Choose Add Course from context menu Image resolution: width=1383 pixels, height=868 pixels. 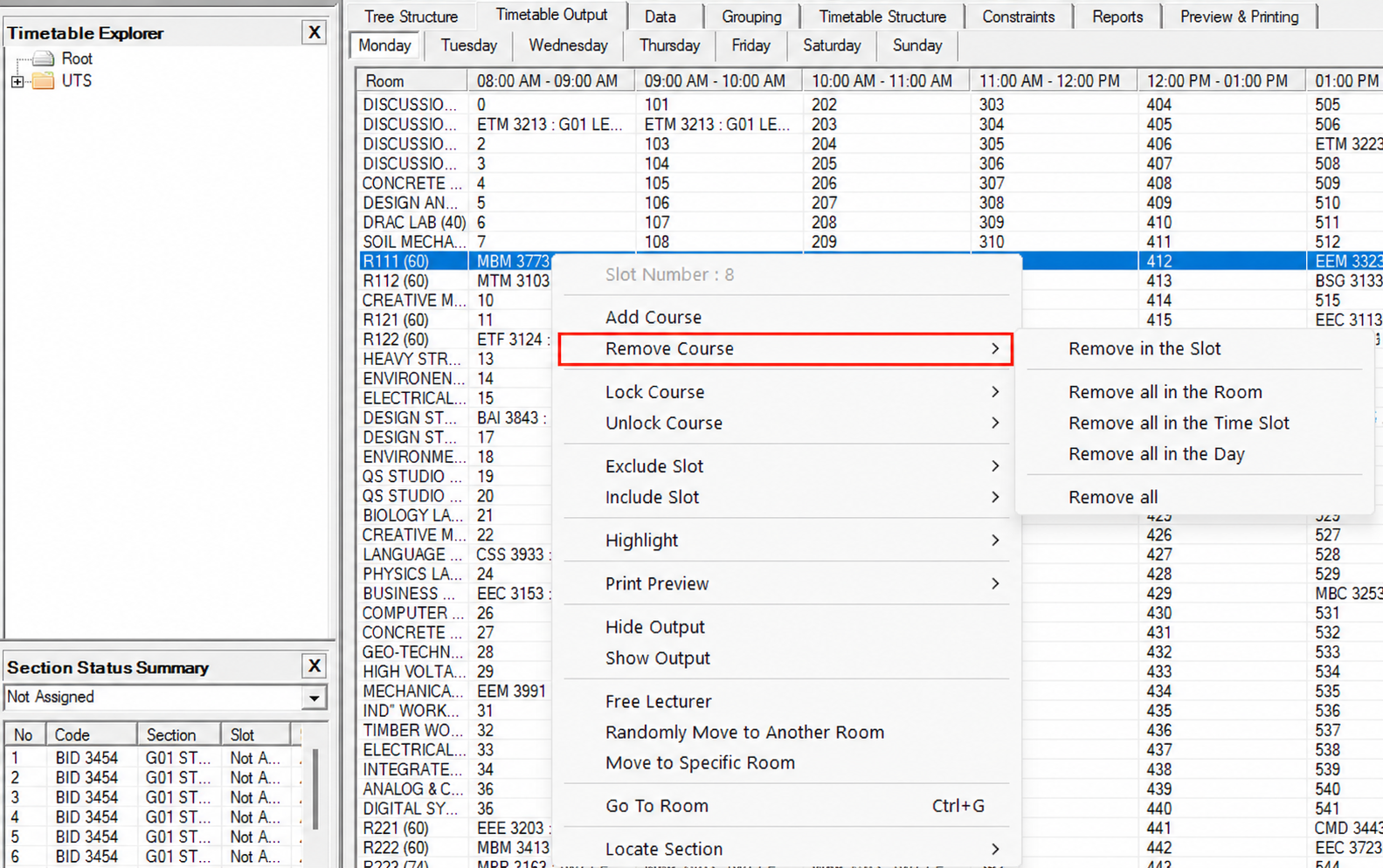tap(786, 317)
